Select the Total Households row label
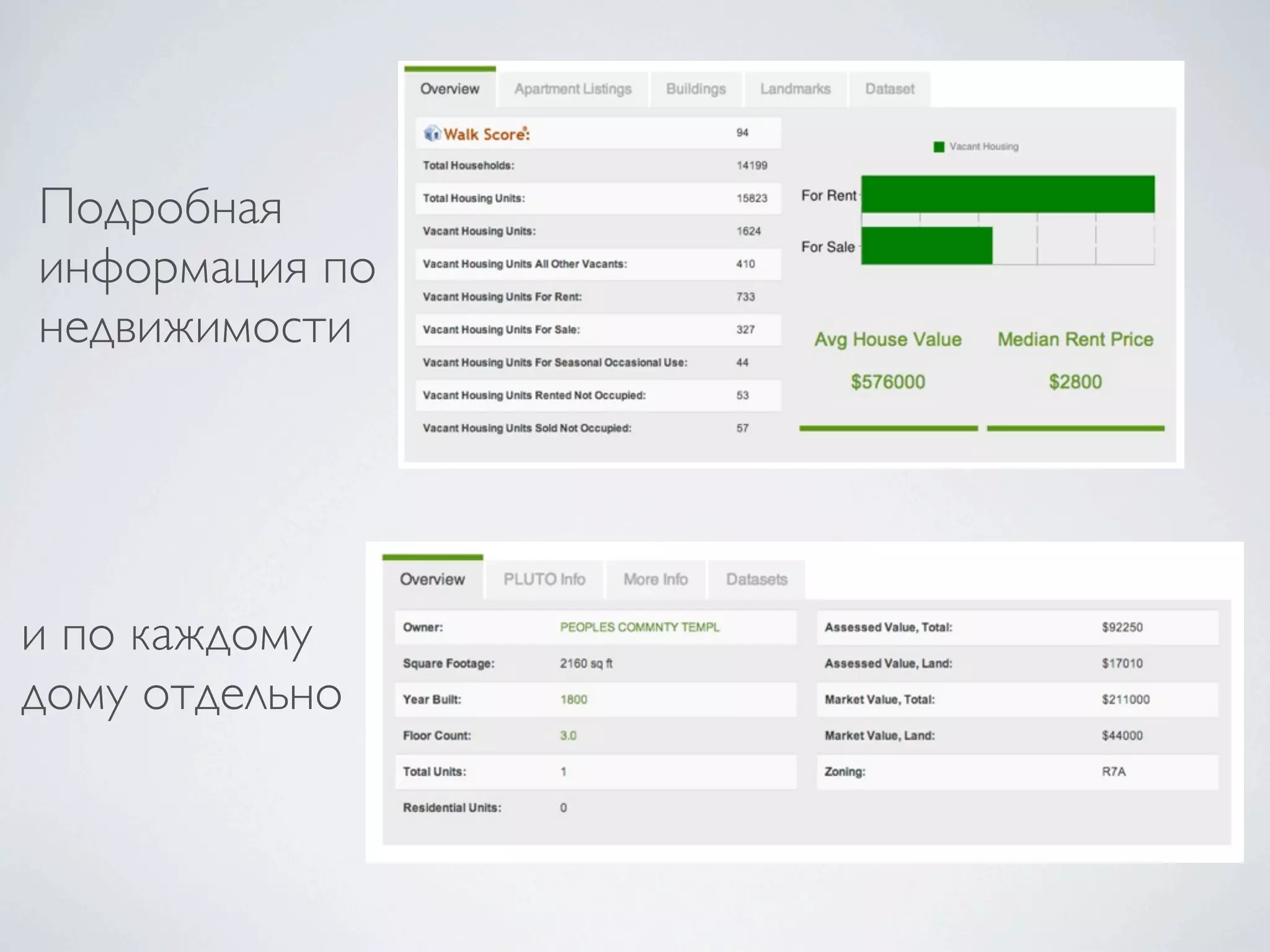Screen dimensions: 1270x952 (x=468, y=165)
